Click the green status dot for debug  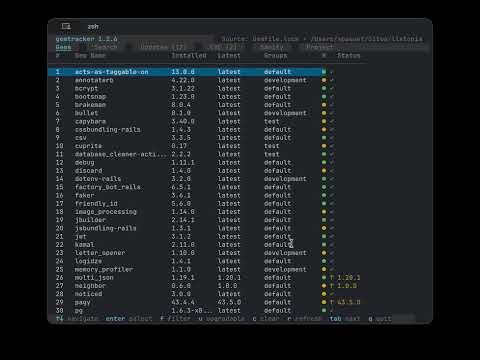[x=324, y=162]
